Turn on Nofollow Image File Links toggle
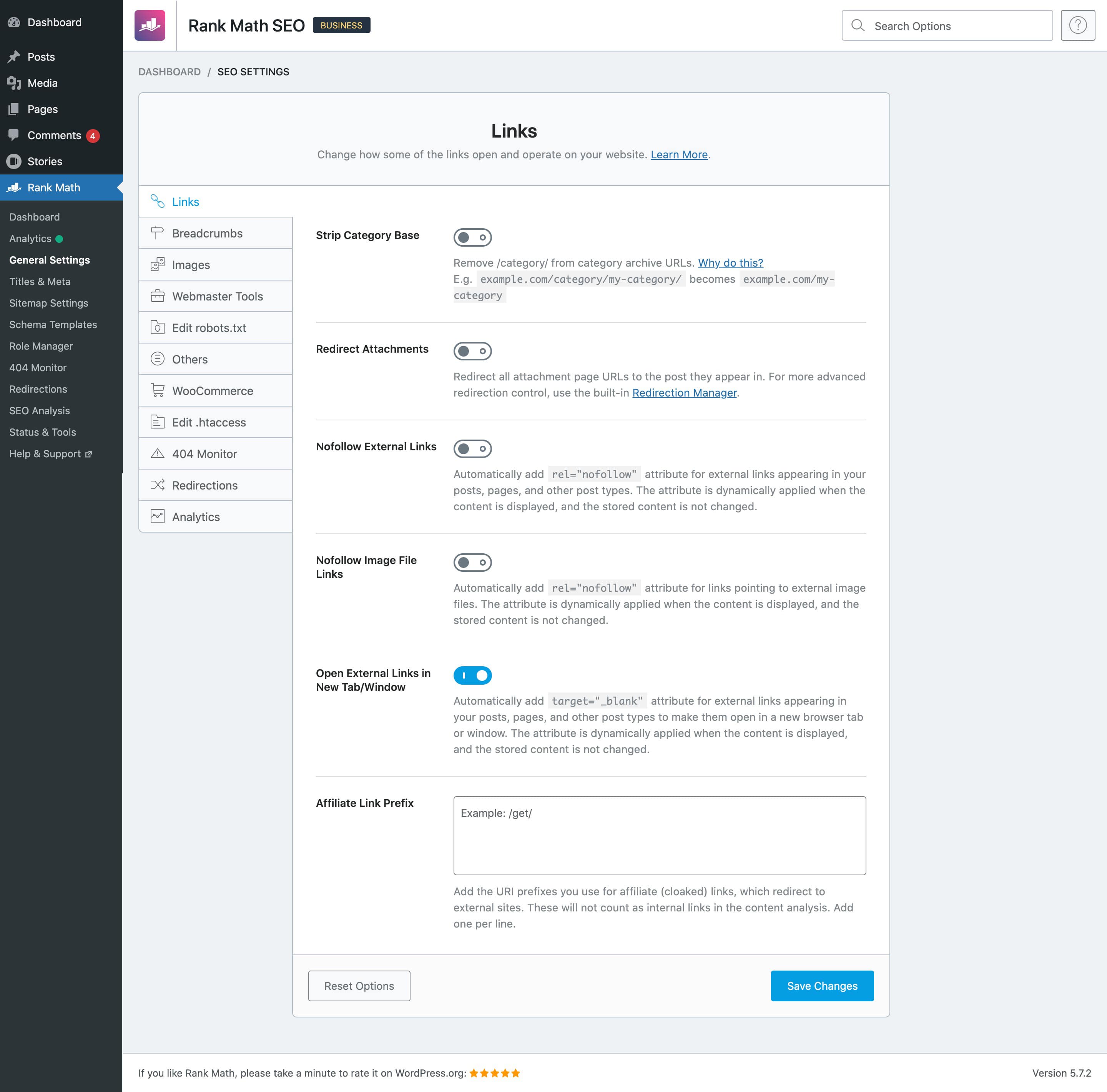 pyautogui.click(x=472, y=562)
